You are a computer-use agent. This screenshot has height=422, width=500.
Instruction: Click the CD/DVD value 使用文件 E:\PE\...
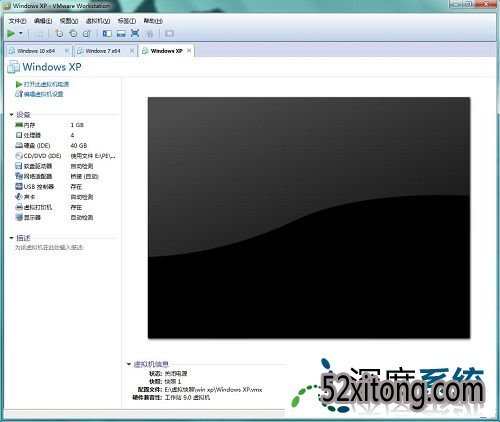(x=93, y=156)
